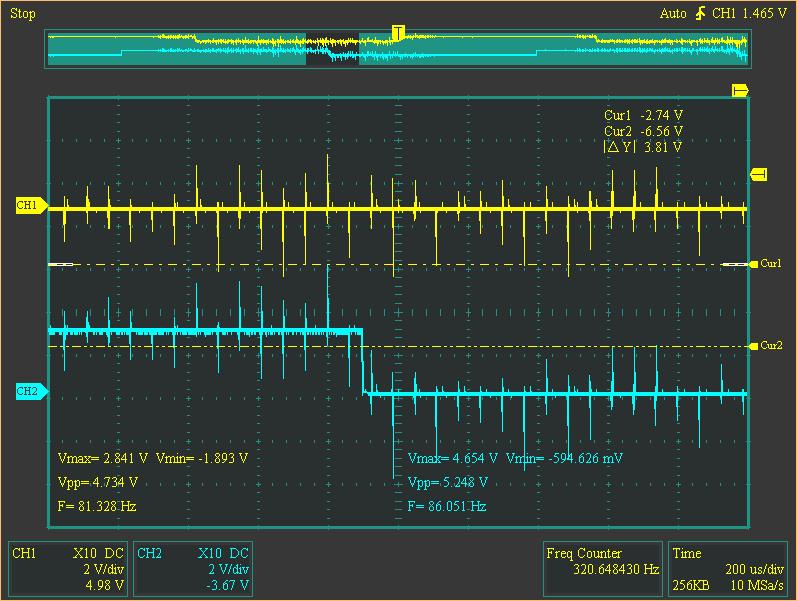Viewport: 797px width, 601px height.
Task: Click the waveform overview memory bar
Action: pyautogui.click(x=397, y=49)
